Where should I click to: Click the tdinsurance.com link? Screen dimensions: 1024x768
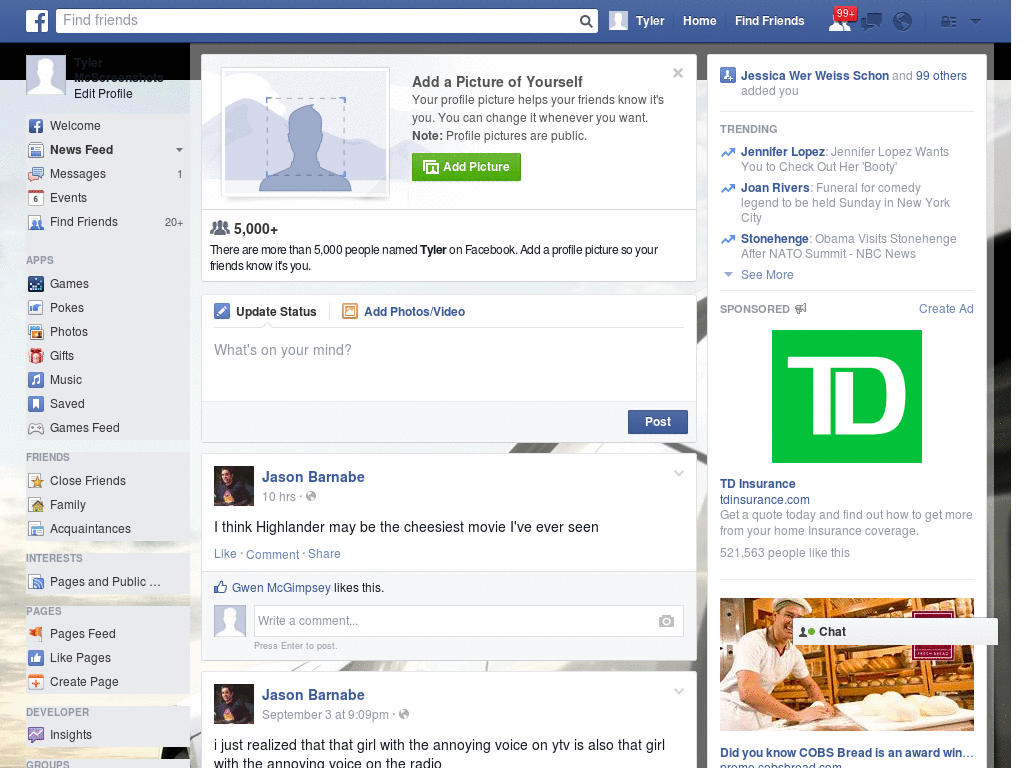pyautogui.click(x=765, y=500)
